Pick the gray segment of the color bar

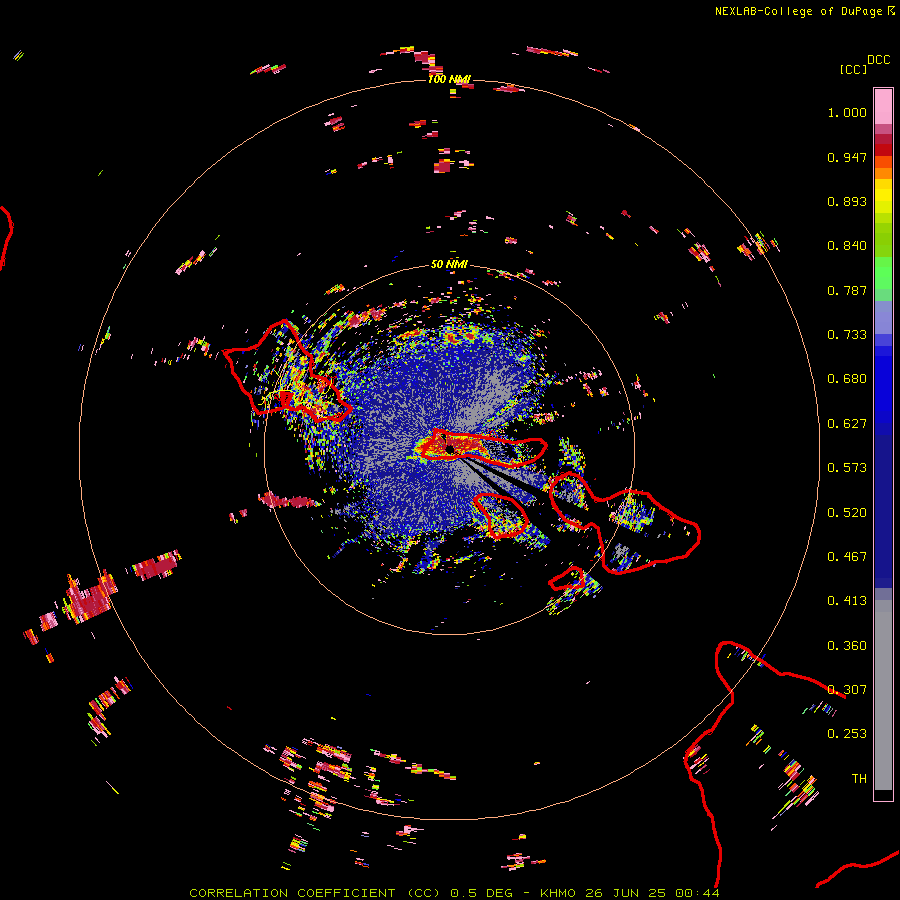(x=883, y=695)
